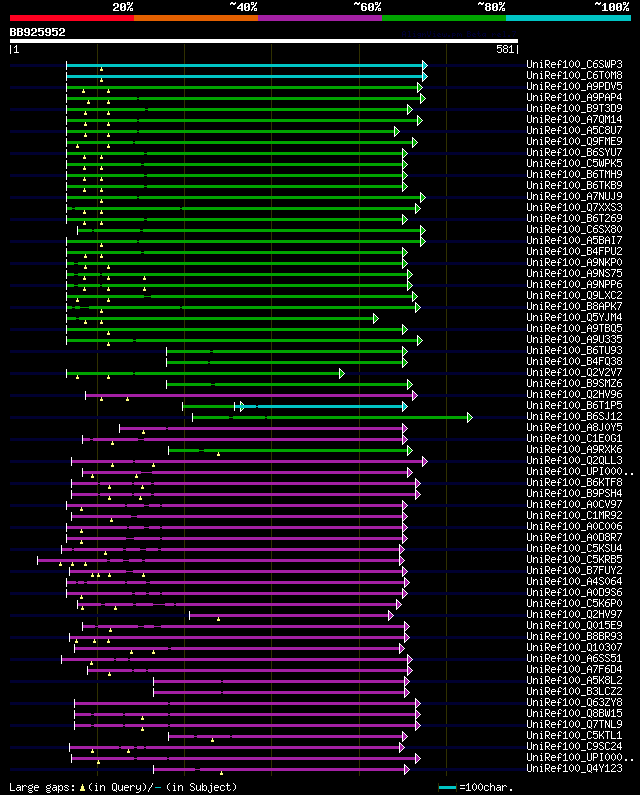
Task: Click the arrowhead ending the Q2HV97 alignment
Action: pos(390,616)
